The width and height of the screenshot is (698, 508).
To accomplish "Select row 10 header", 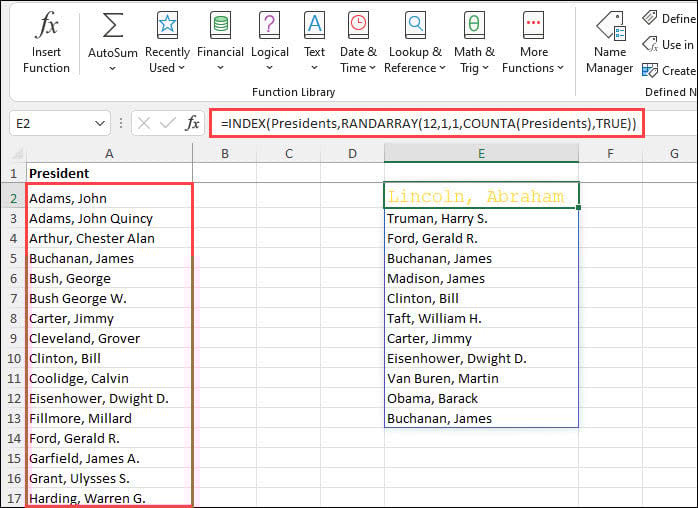I will 13,358.
